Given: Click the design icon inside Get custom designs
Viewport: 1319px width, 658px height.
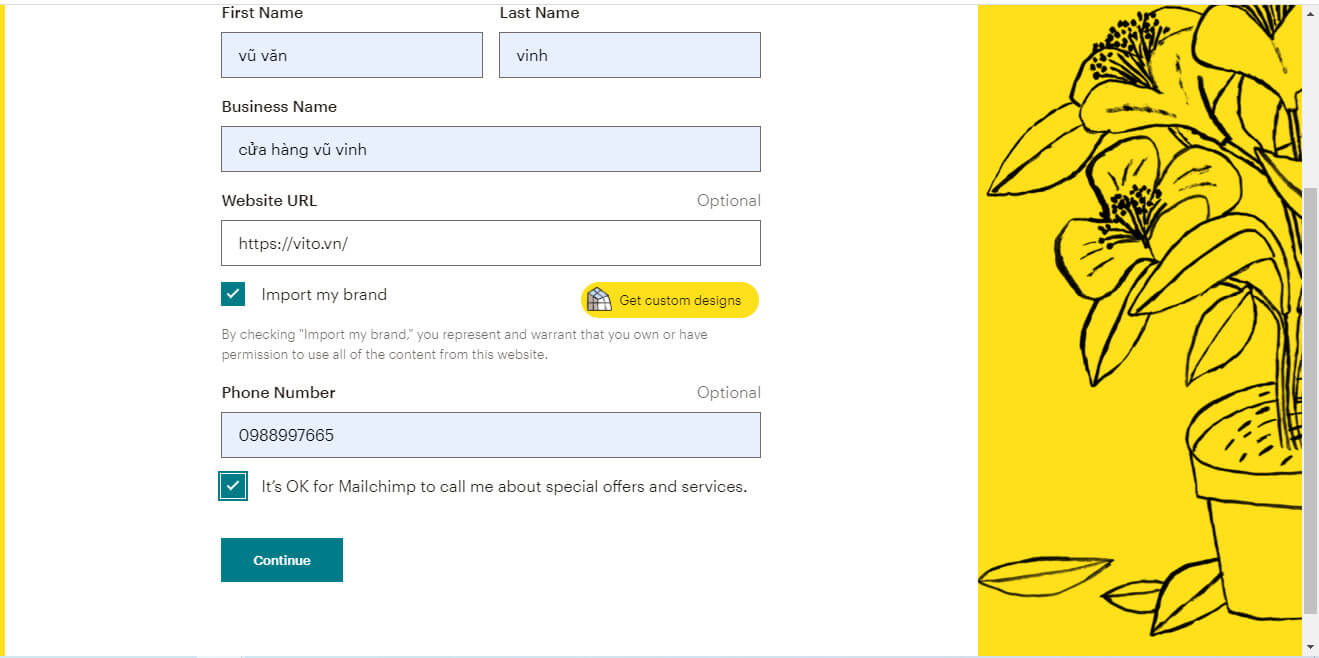Looking at the screenshot, I should point(599,300).
